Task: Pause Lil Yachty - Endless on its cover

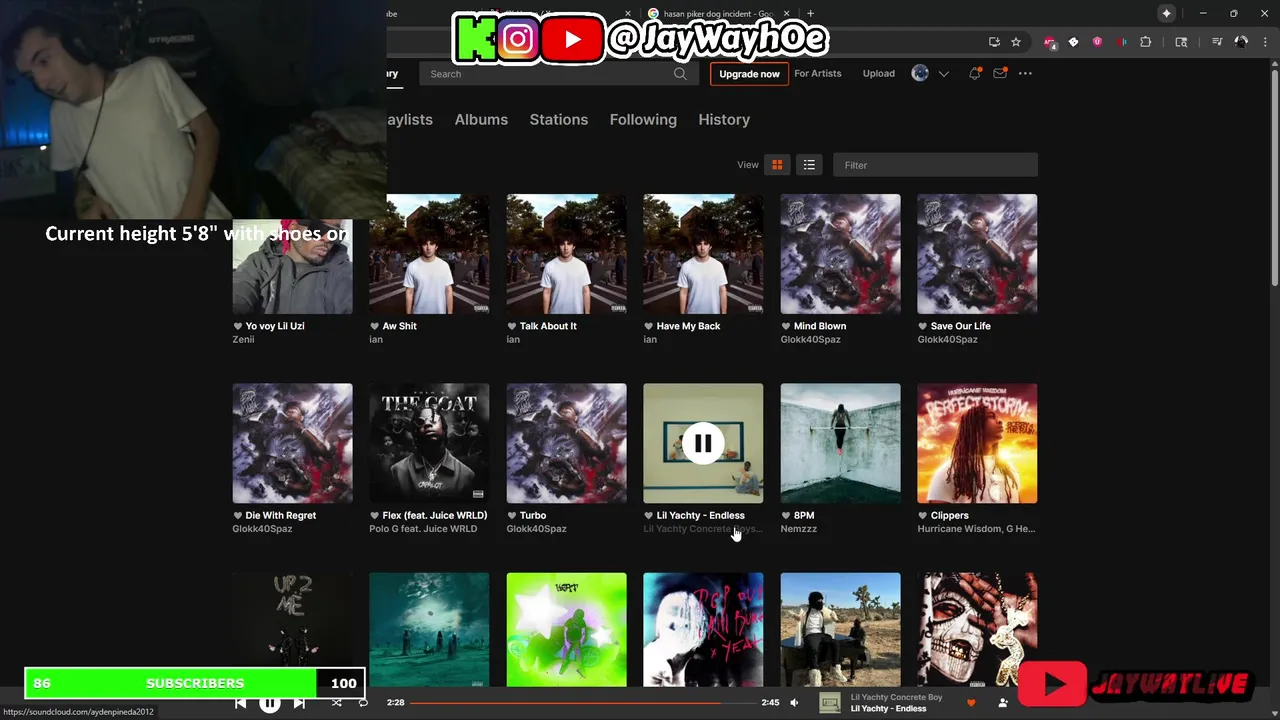Action: click(703, 443)
